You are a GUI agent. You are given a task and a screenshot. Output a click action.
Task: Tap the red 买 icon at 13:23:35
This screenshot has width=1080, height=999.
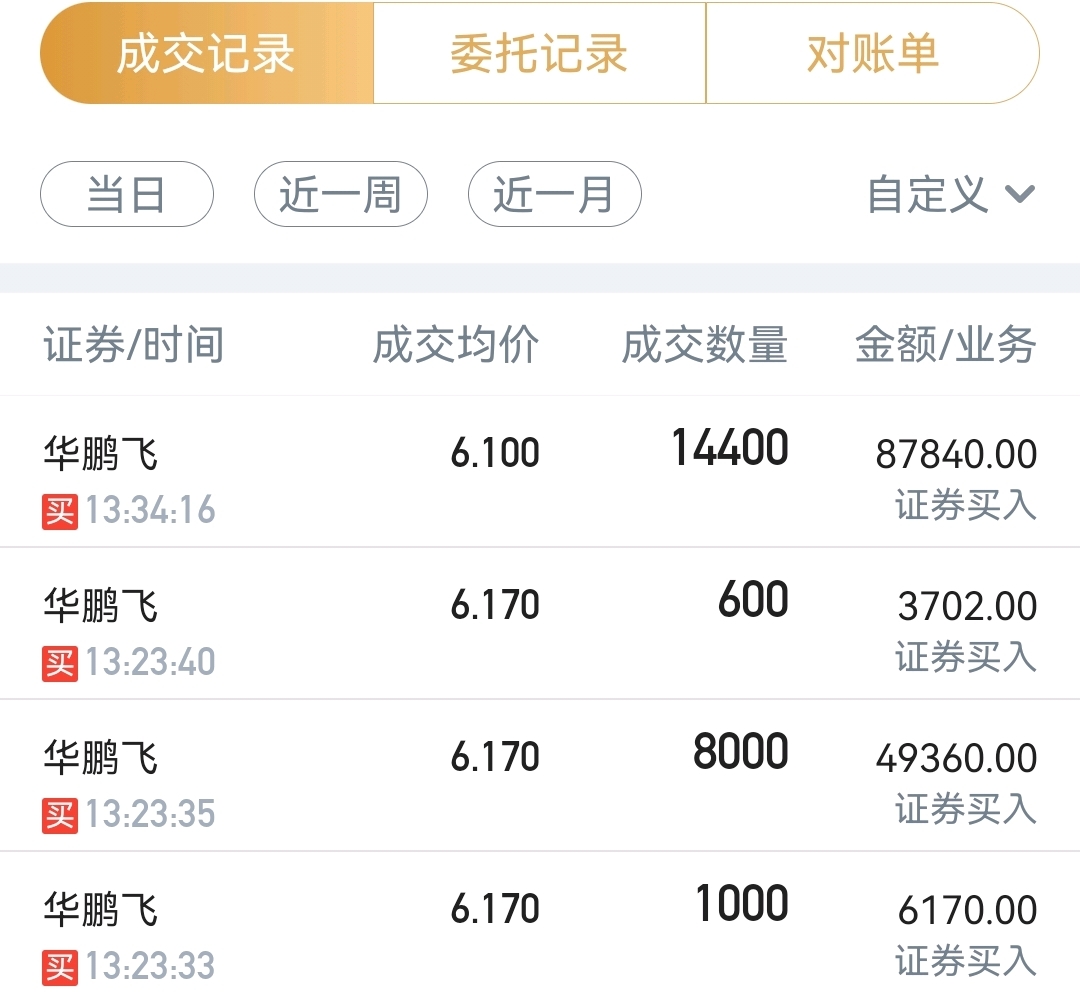[60, 816]
